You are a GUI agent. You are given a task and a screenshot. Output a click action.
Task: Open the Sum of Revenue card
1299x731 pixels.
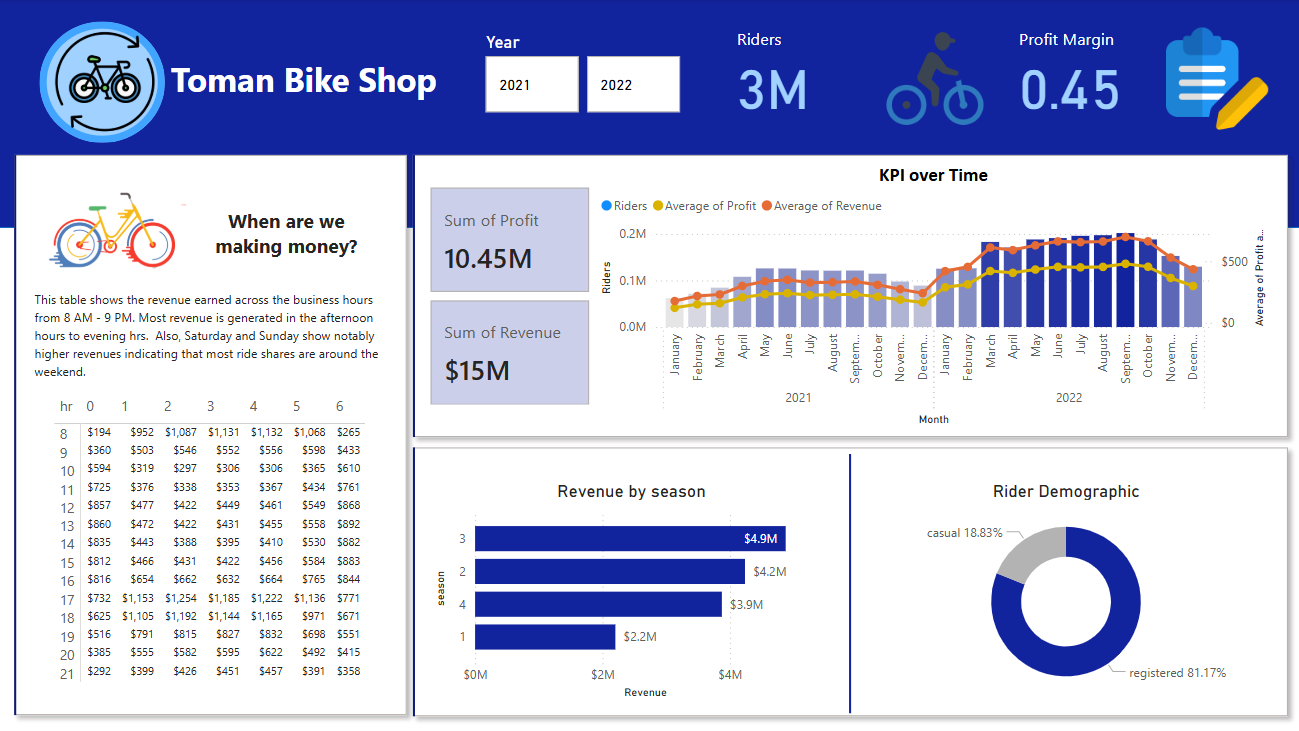(x=509, y=352)
